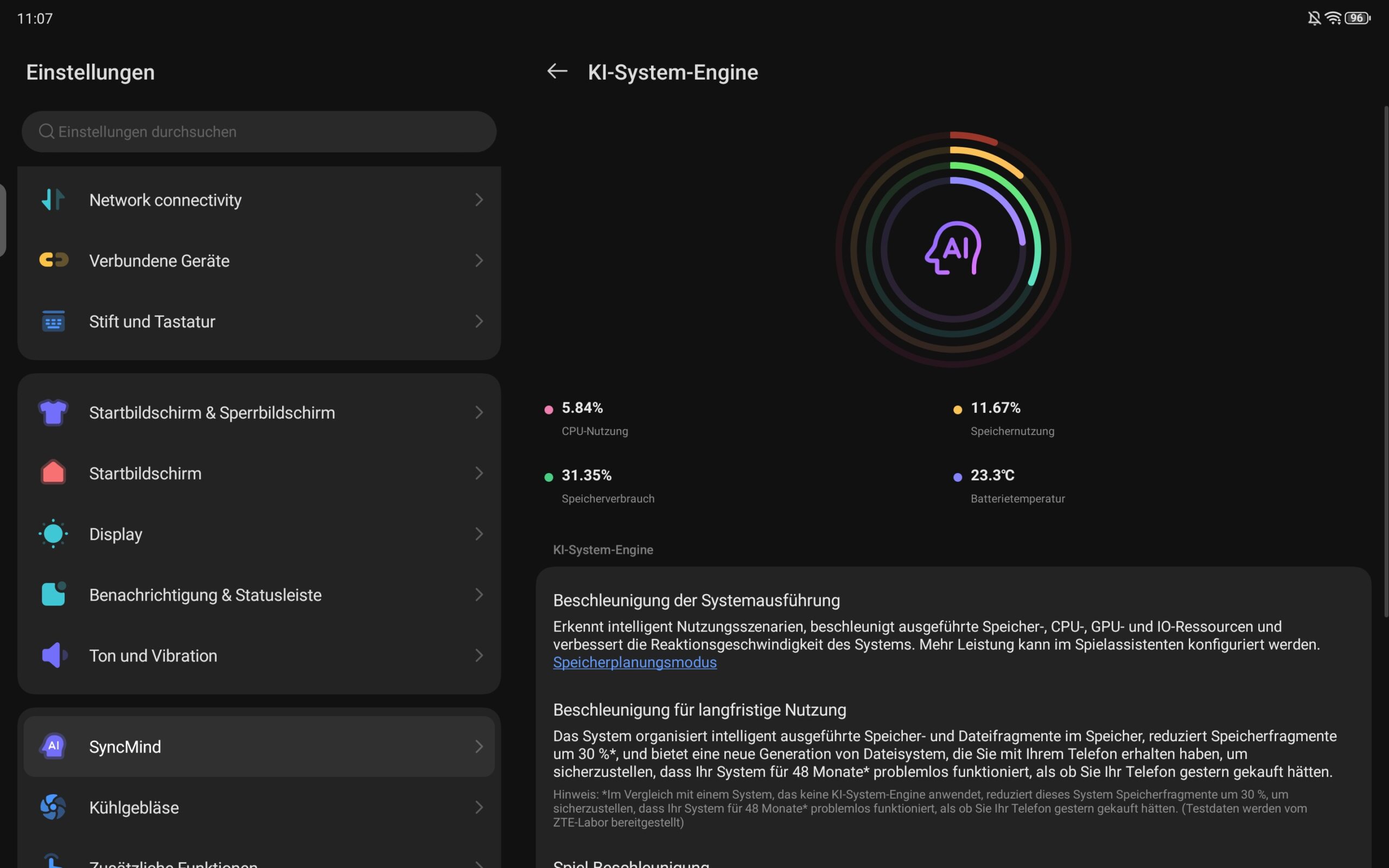Click the AI head icon in ring chart
The height and width of the screenshot is (868, 1389).
pos(953,248)
